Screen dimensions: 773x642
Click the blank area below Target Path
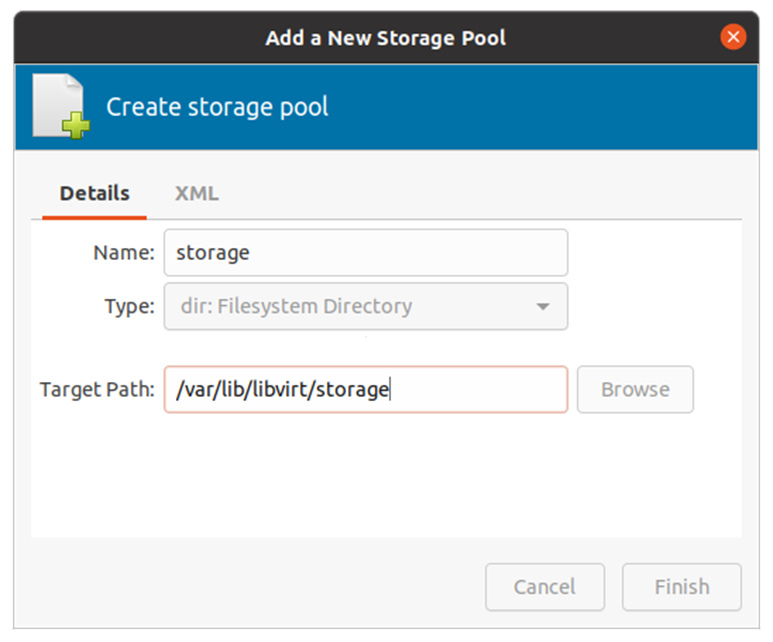tap(385, 475)
